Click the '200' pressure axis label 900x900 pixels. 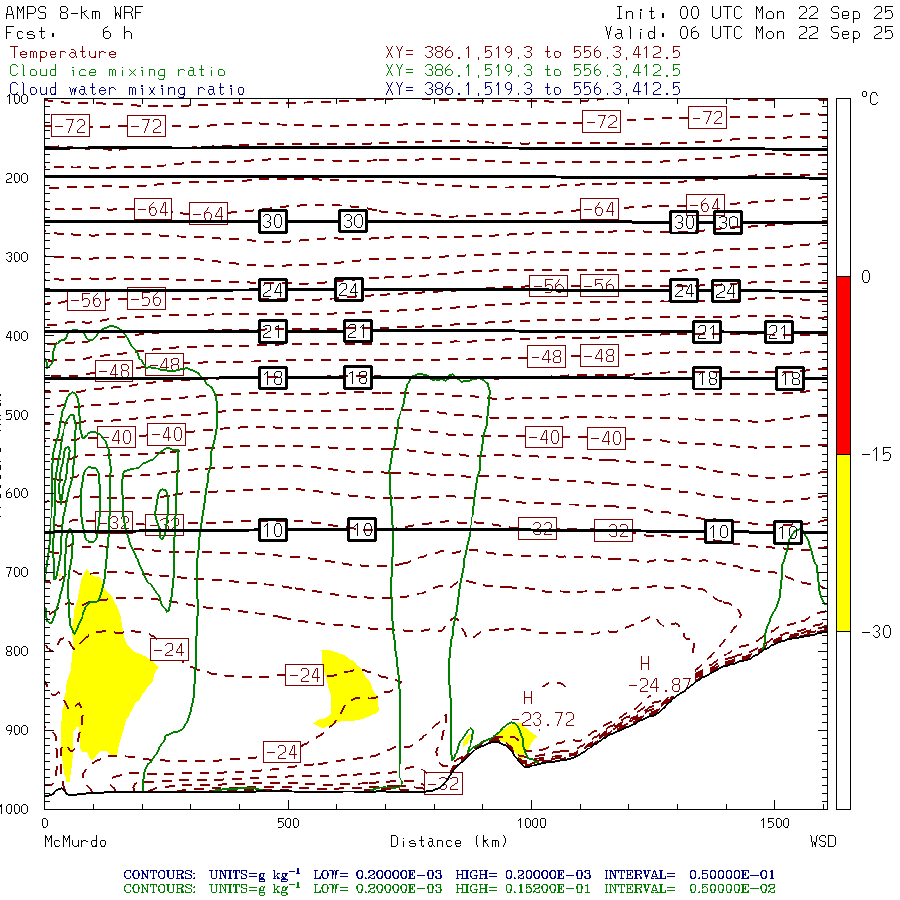coord(17,178)
